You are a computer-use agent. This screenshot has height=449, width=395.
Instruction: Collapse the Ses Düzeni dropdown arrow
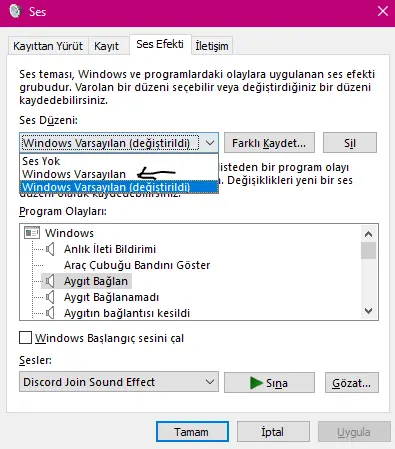[210, 143]
